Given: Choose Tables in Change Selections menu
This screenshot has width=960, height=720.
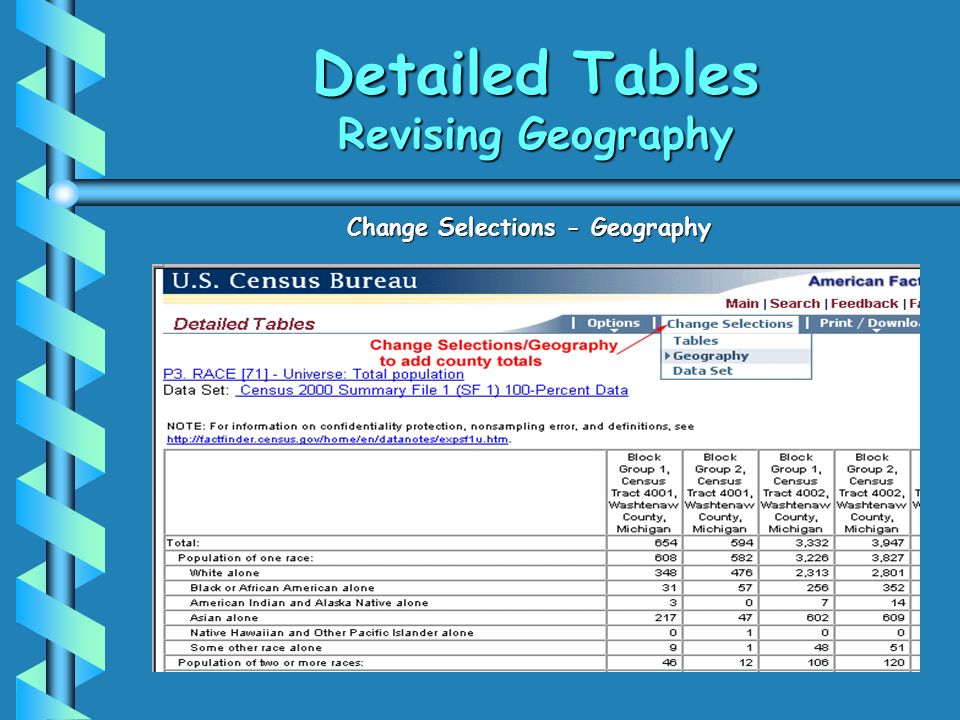Looking at the screenshot, I should tap(696, 341).
